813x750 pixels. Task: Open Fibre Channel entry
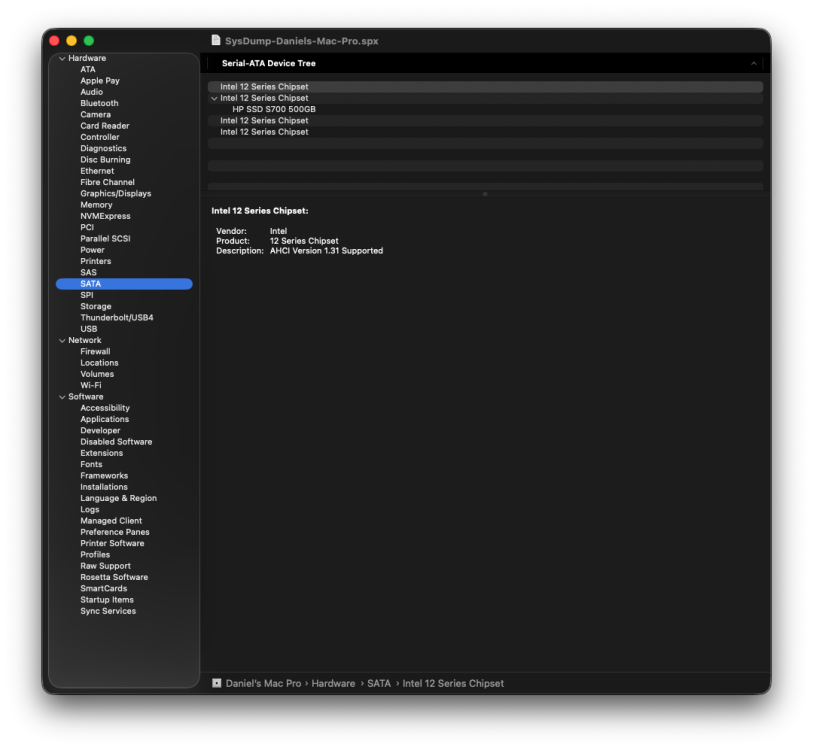click(107, 183)
